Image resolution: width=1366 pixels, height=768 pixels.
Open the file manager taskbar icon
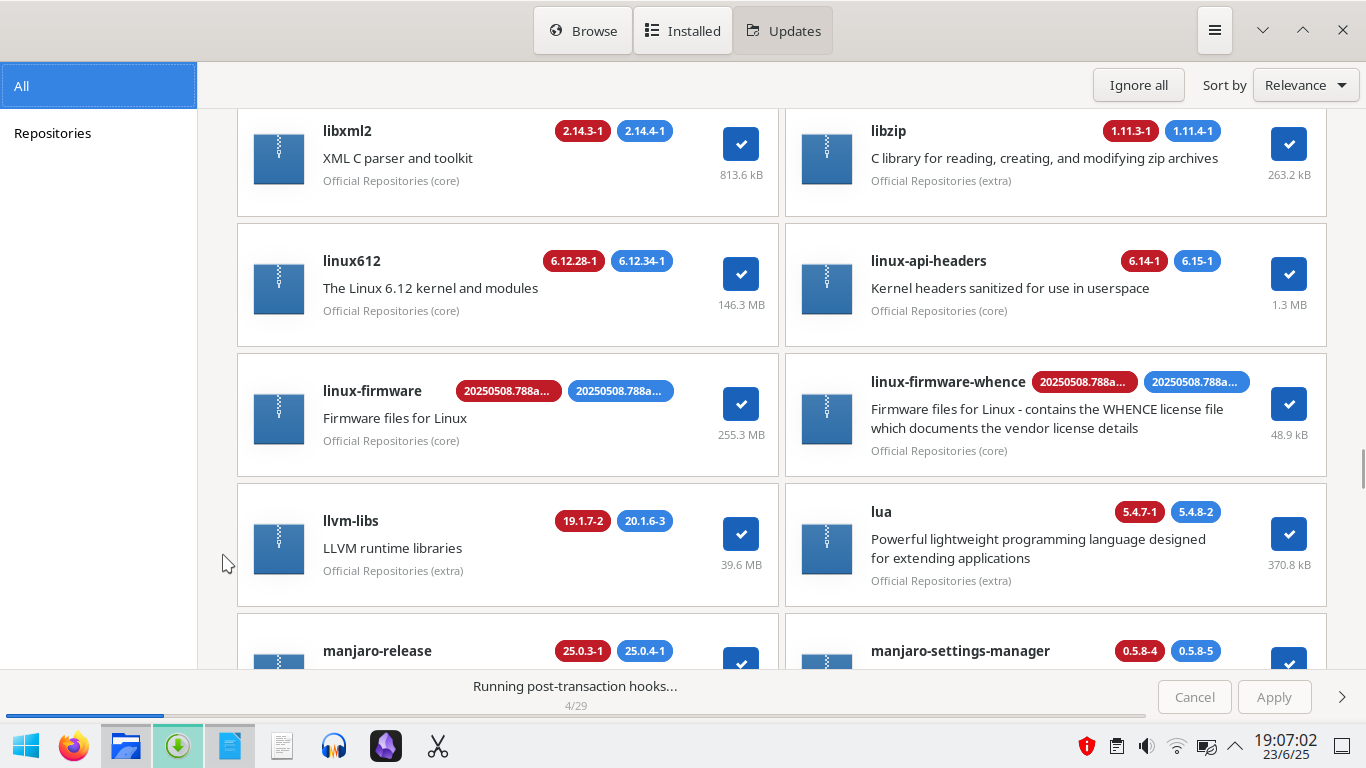(x=126, y=746)
